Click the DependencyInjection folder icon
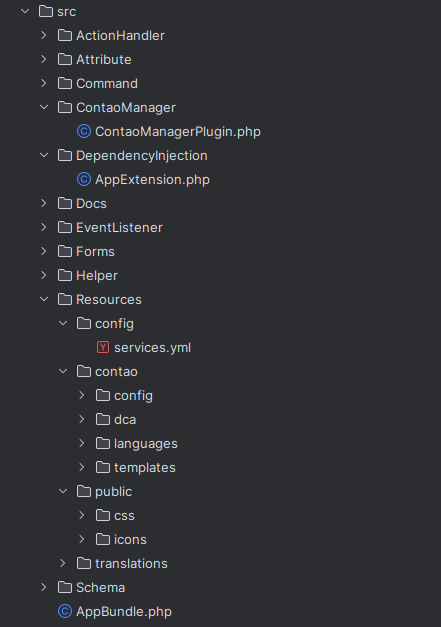The height and width of the screenshot is (627, 441). pos(65,155)
